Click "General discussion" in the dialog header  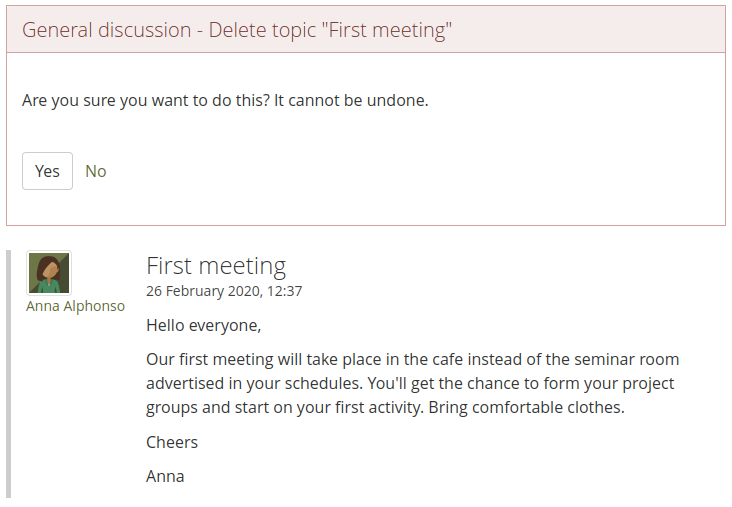pos(106,30)
